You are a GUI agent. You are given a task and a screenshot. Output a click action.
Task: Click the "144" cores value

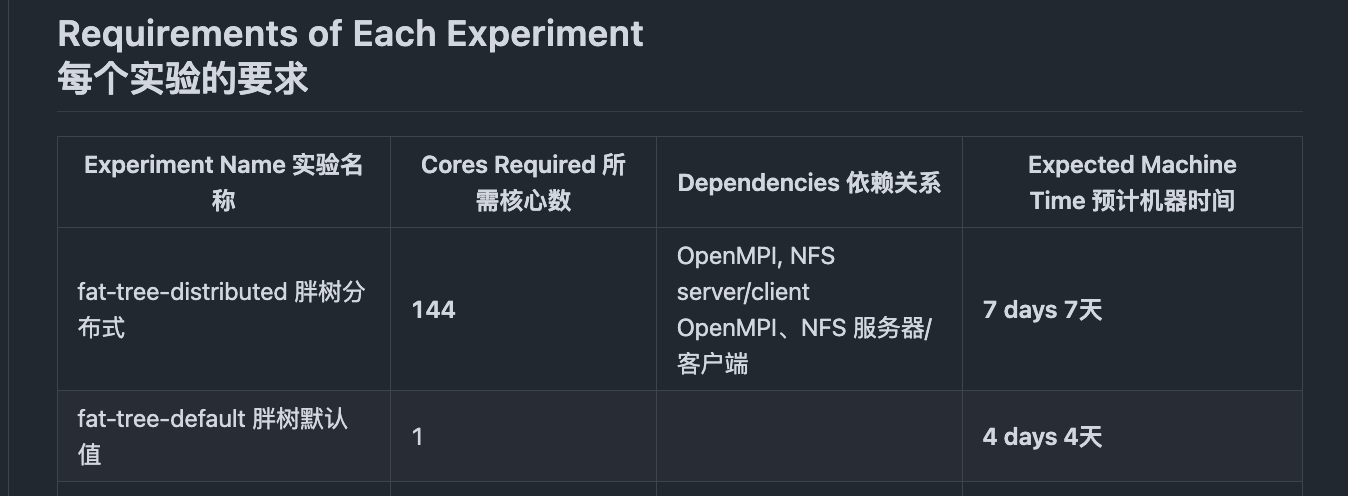pos(433,310)
